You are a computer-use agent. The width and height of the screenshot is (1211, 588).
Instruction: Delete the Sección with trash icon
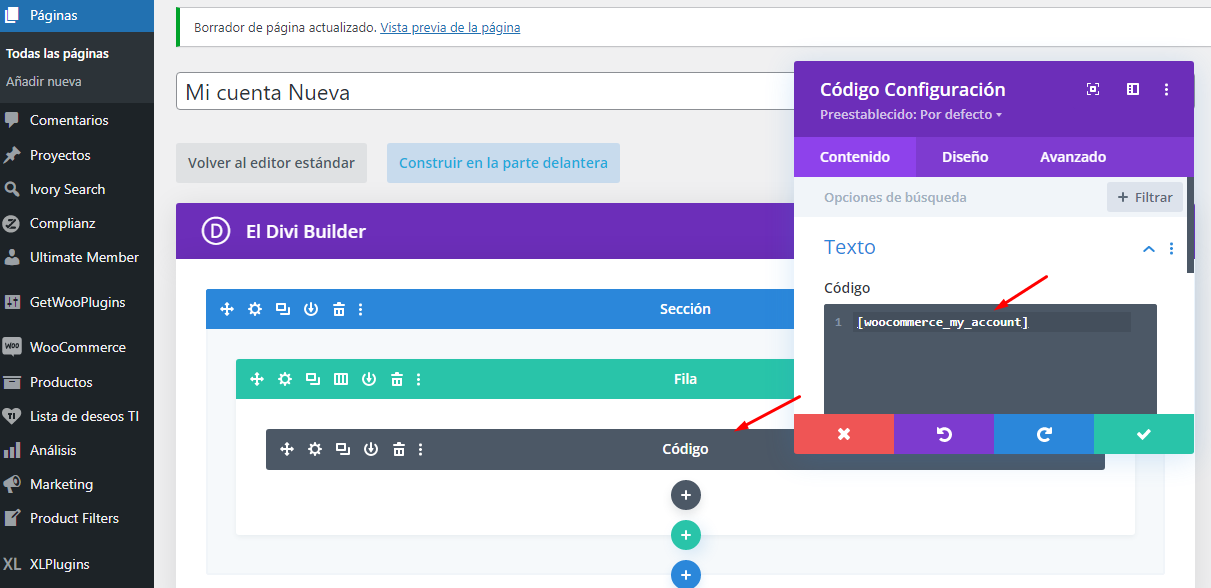click(x=339, y=309)
